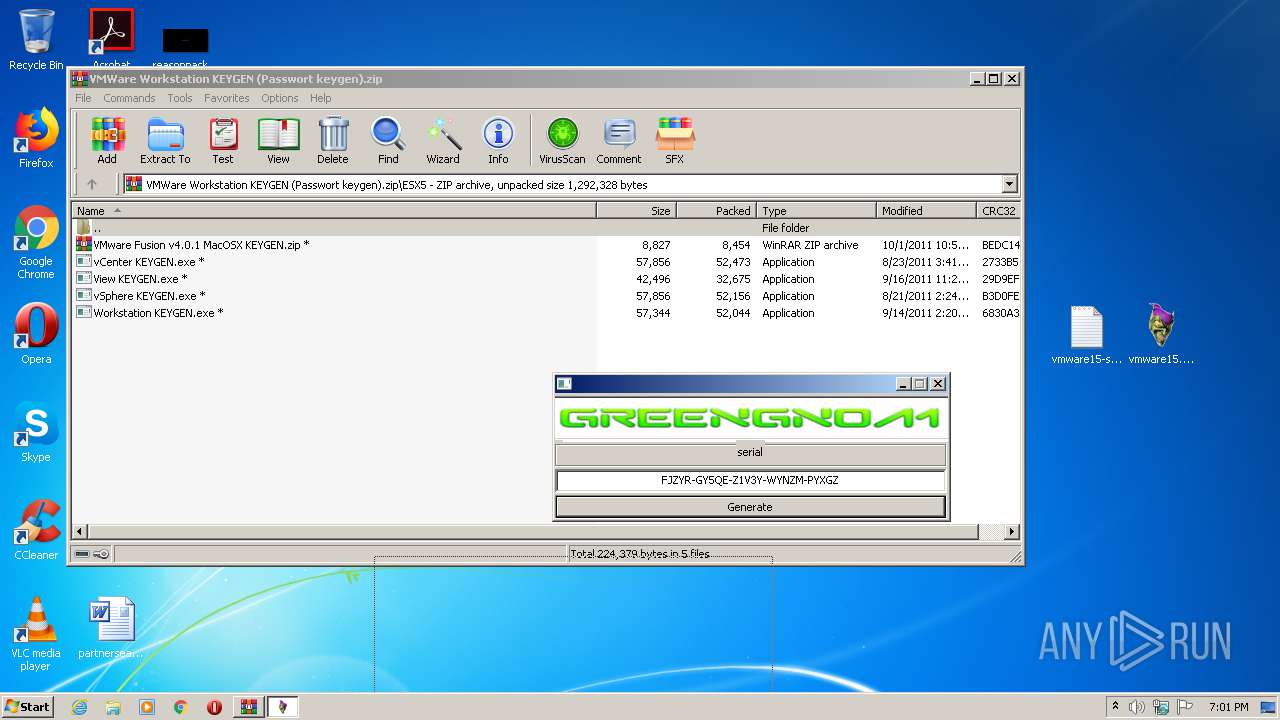Viewport: 1280px width, 720px height.
Task: Open the View toolbar icon
Action: 278,141
